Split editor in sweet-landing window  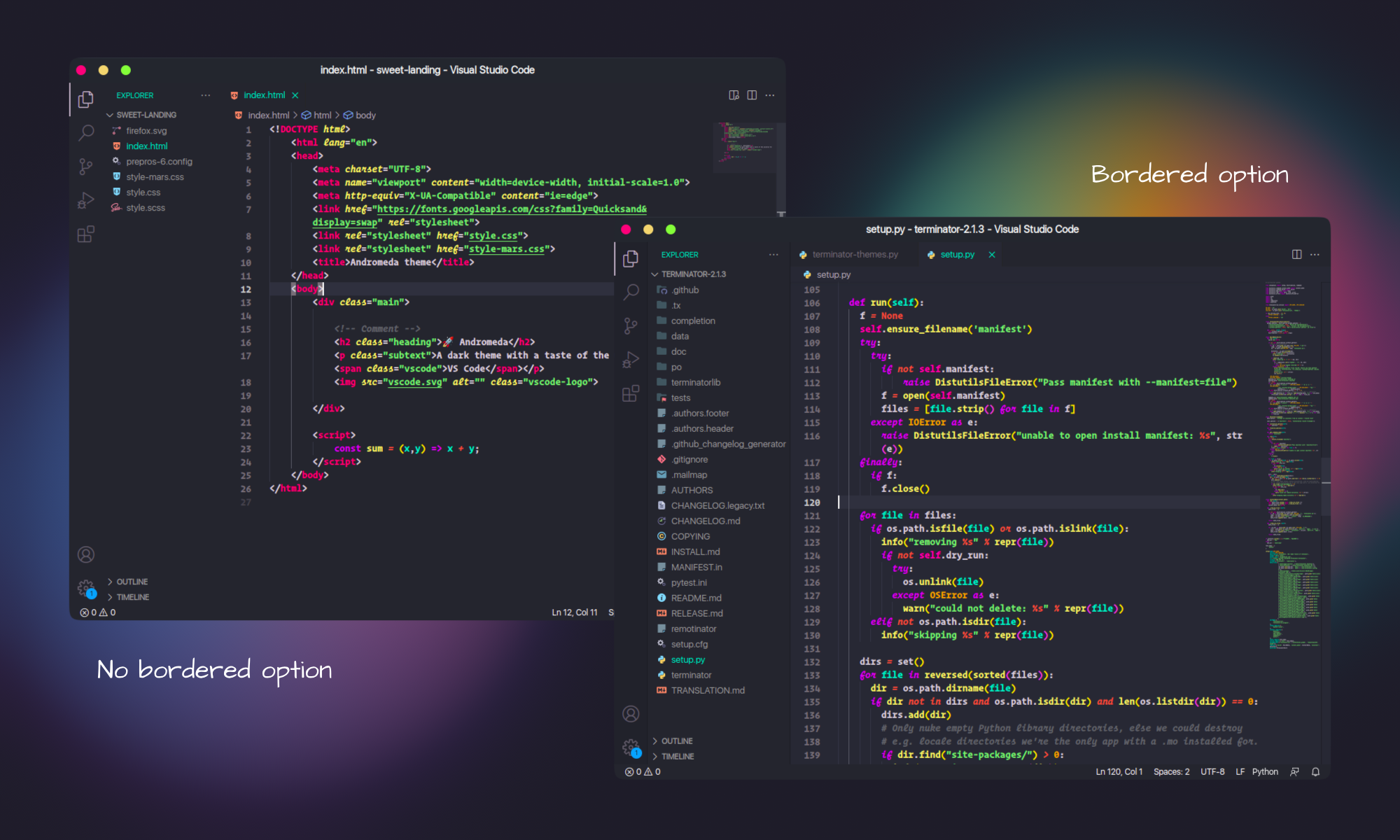[752, 95]
